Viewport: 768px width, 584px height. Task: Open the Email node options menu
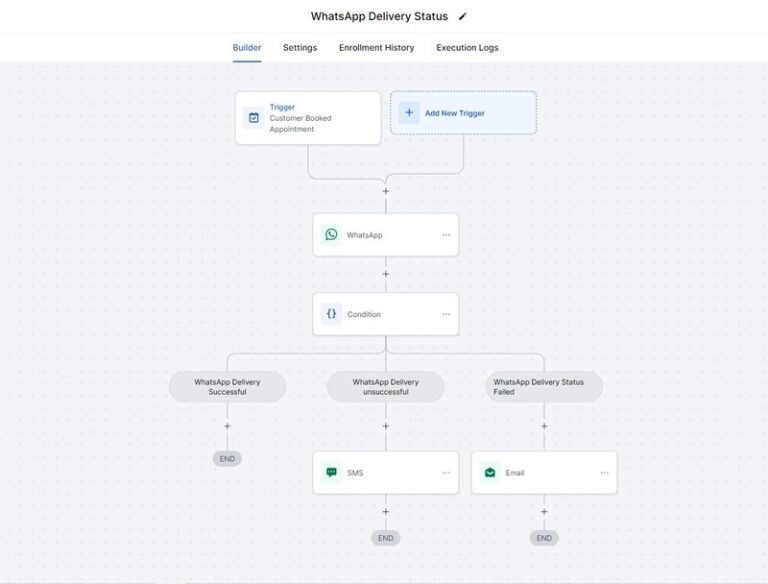pyautogui.click(x=604, y=473)
